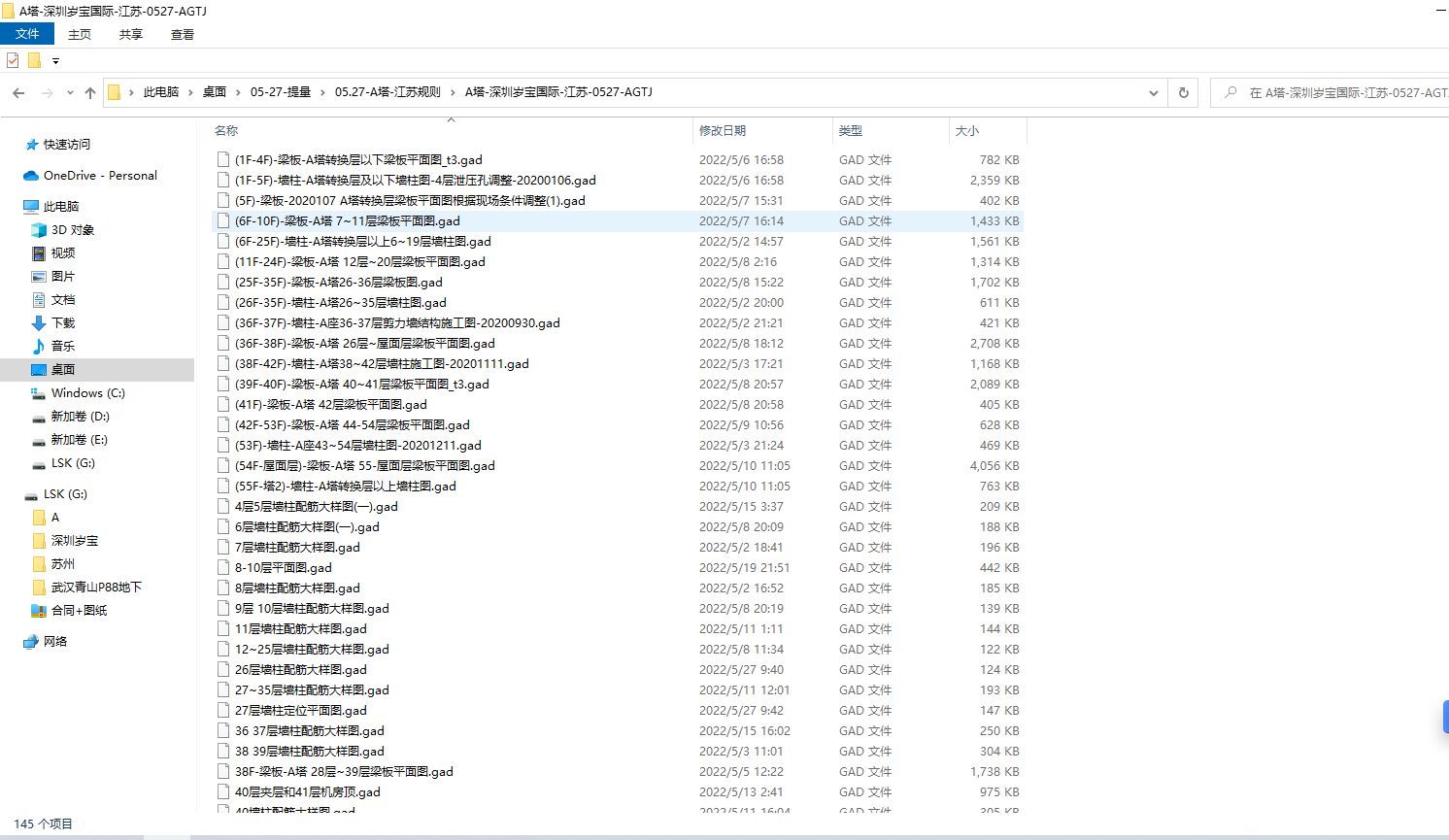Go forward with the forward arrow
This screenshot has width=1449, height=840.
[x=47, y=92]
